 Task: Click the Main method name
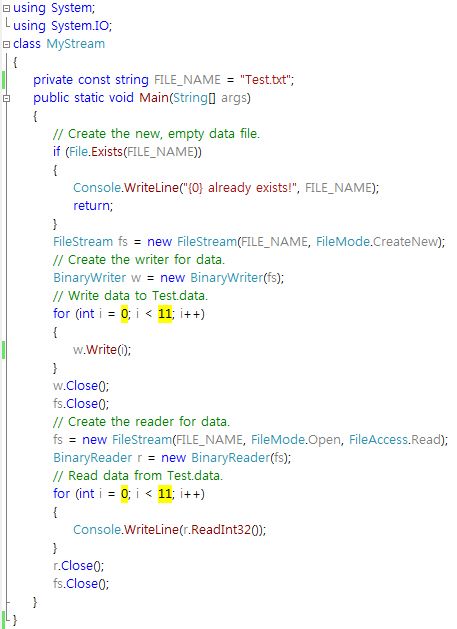pyautogui.click(x=154, y=97)
